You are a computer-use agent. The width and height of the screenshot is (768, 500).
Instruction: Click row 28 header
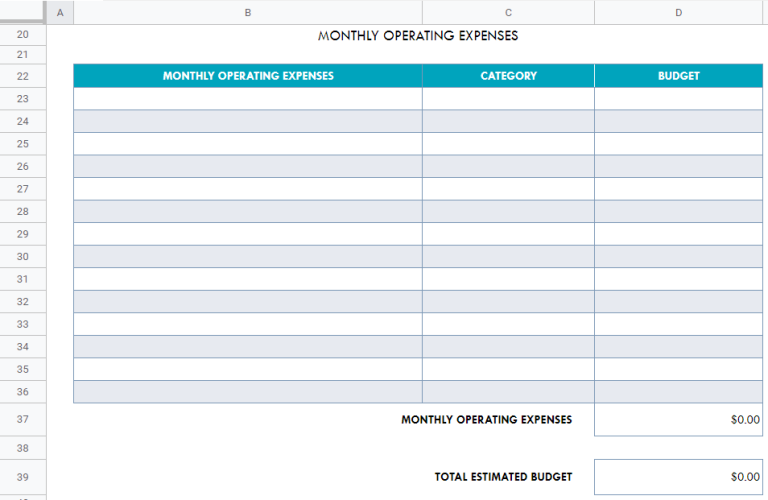(x=23, y=212)
